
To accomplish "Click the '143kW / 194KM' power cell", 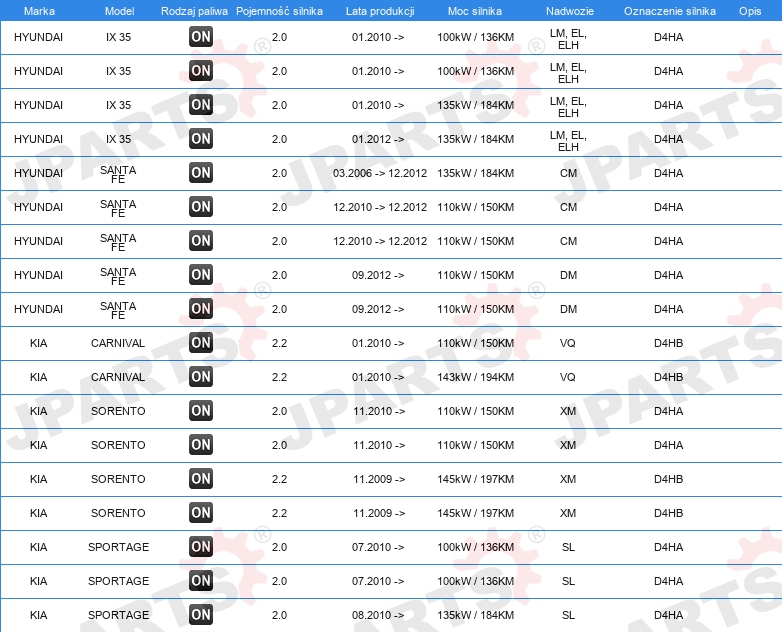I will [475, 377].
